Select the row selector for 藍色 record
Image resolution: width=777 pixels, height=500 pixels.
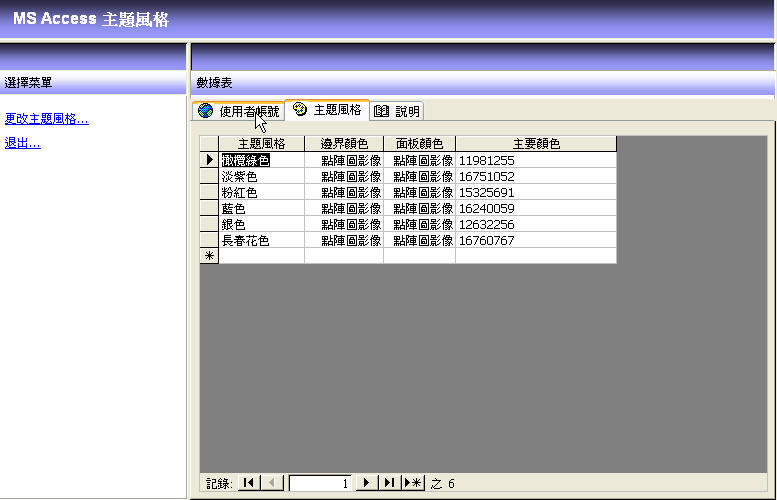pos(209,208)
